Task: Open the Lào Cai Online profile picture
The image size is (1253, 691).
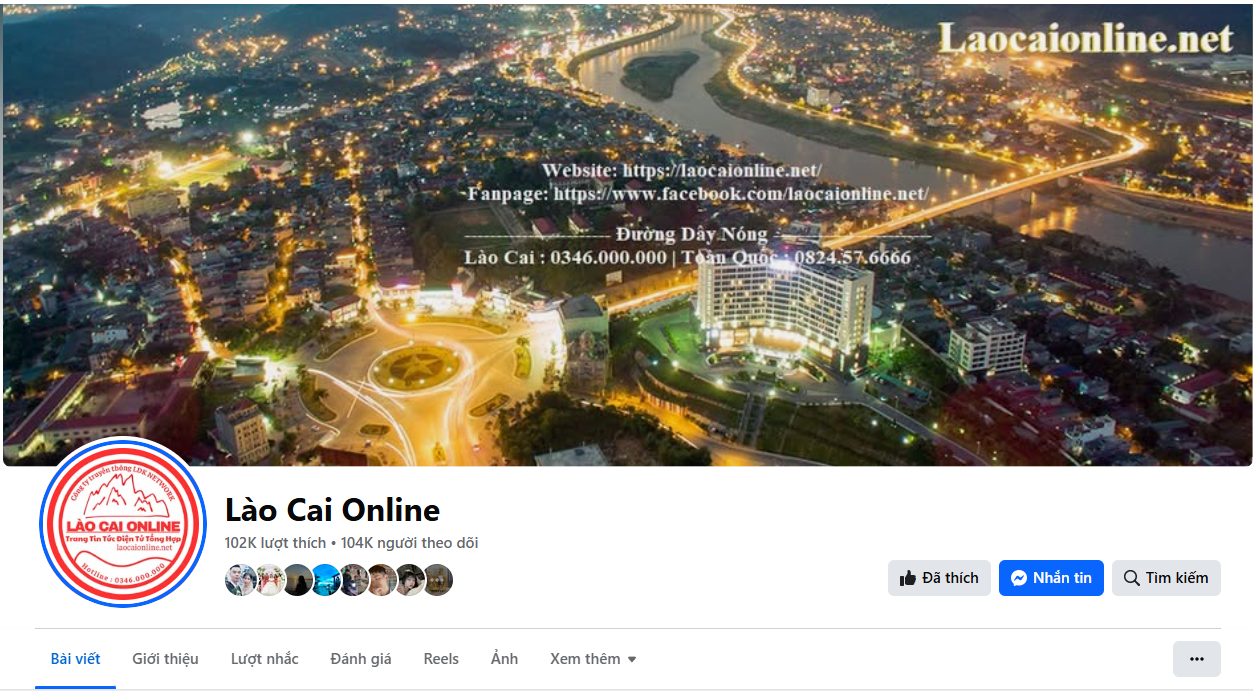Action: coord(123,523)
